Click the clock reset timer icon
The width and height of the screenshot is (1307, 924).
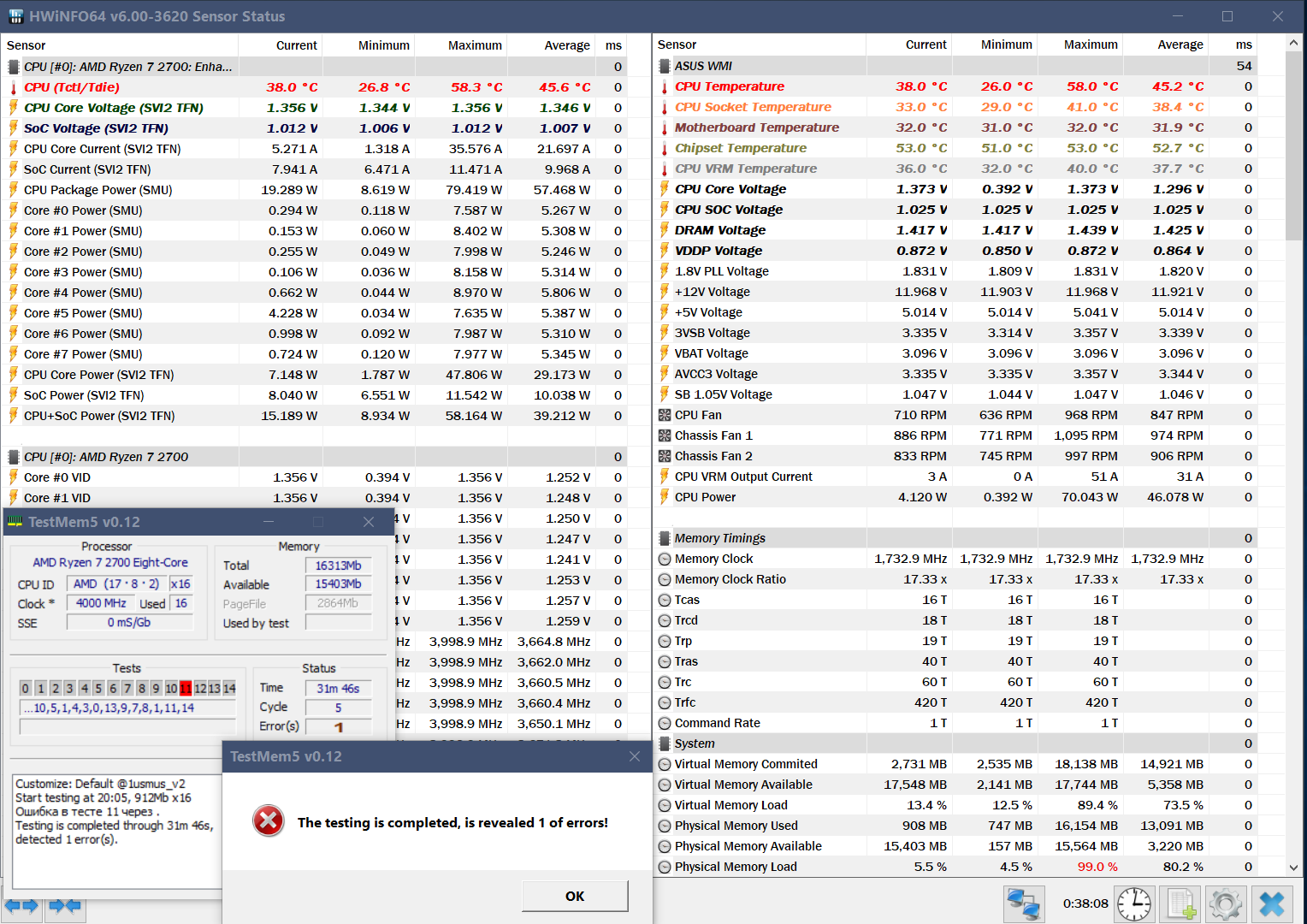1134,903
